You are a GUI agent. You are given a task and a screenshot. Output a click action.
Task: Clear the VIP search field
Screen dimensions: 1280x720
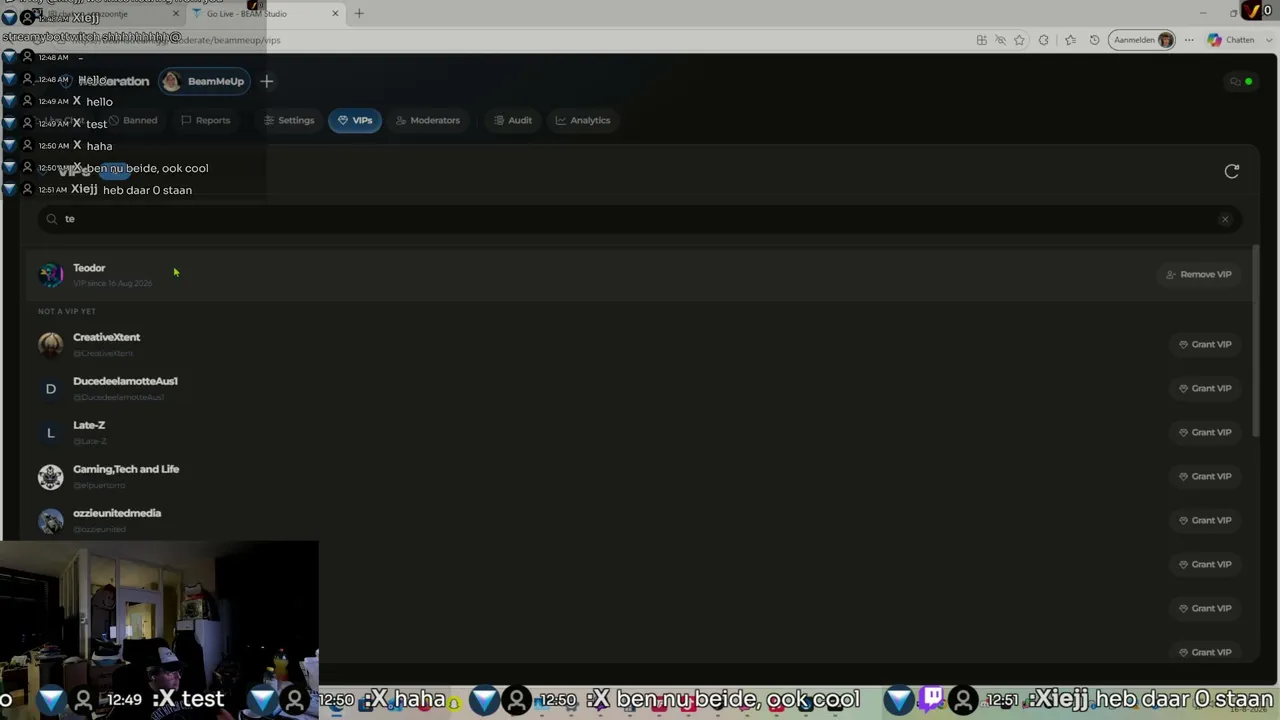tap(1225, 219)
